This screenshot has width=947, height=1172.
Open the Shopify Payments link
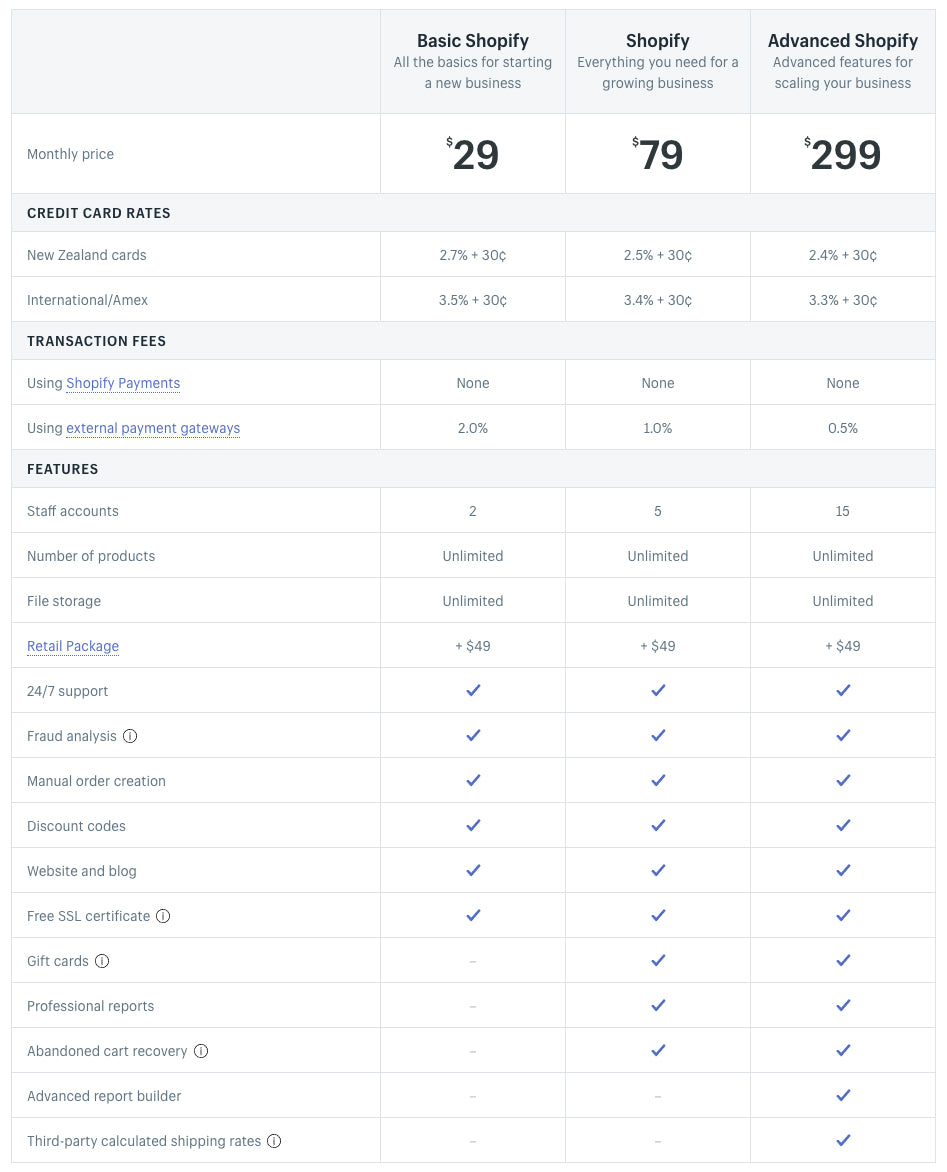pos(123,383)
